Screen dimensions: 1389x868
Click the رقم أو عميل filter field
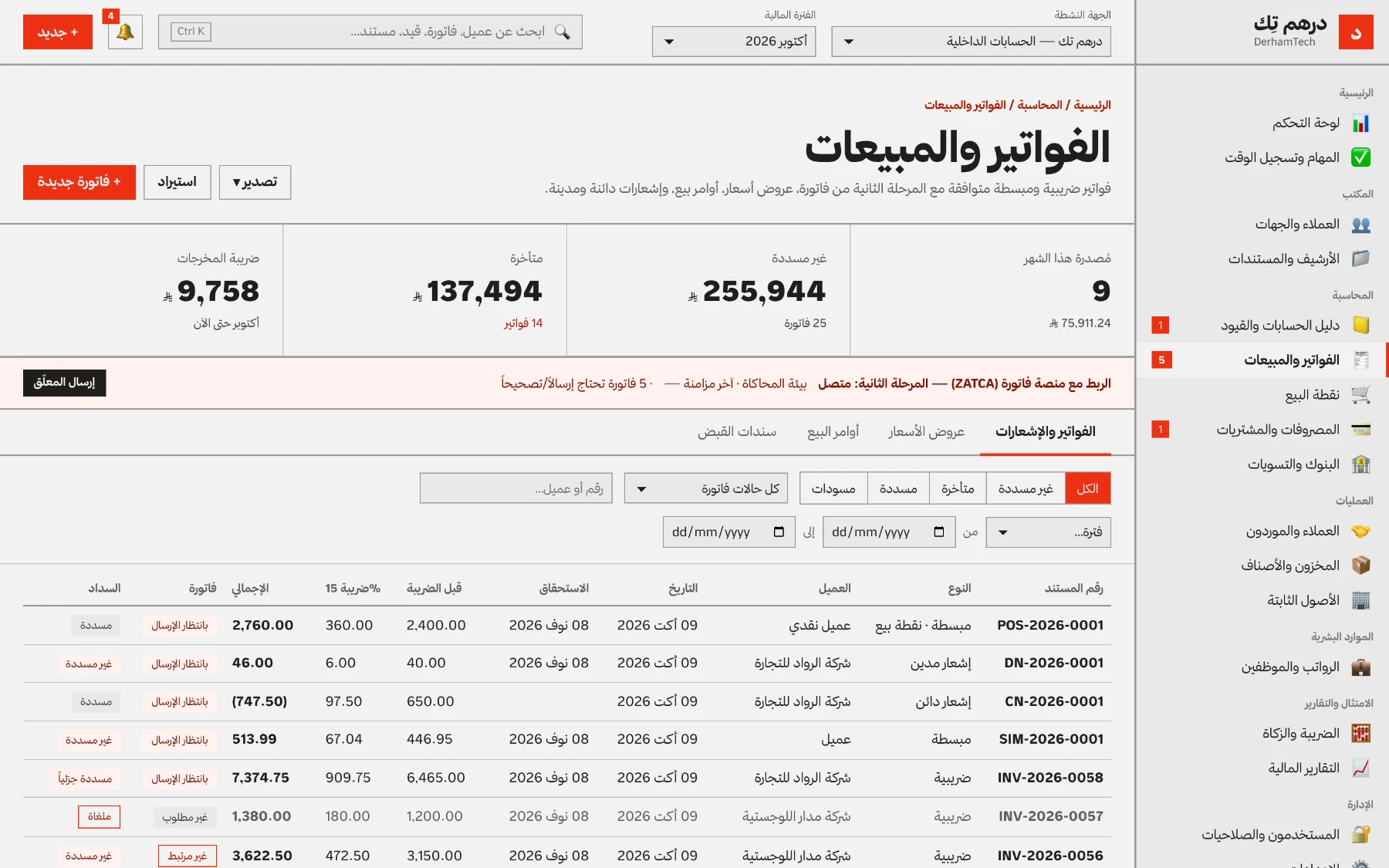516,488
